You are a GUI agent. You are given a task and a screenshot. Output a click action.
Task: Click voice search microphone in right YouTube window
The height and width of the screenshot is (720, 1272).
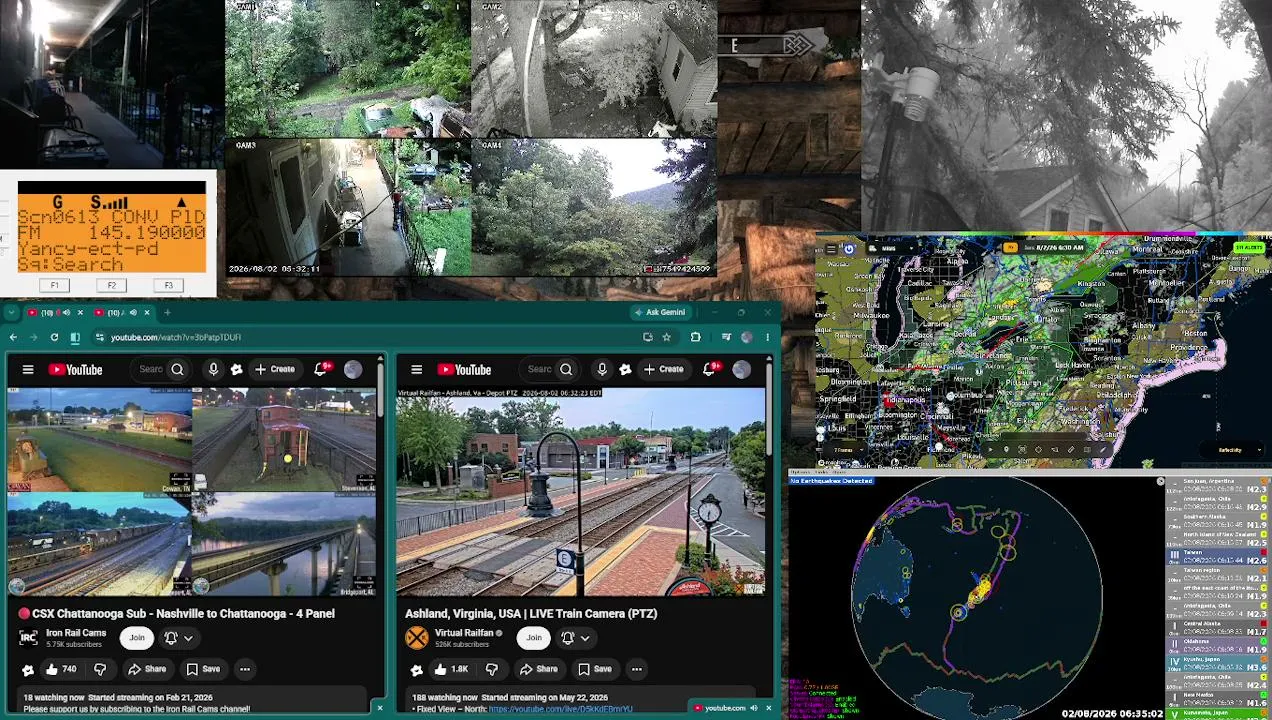point(602,370)
